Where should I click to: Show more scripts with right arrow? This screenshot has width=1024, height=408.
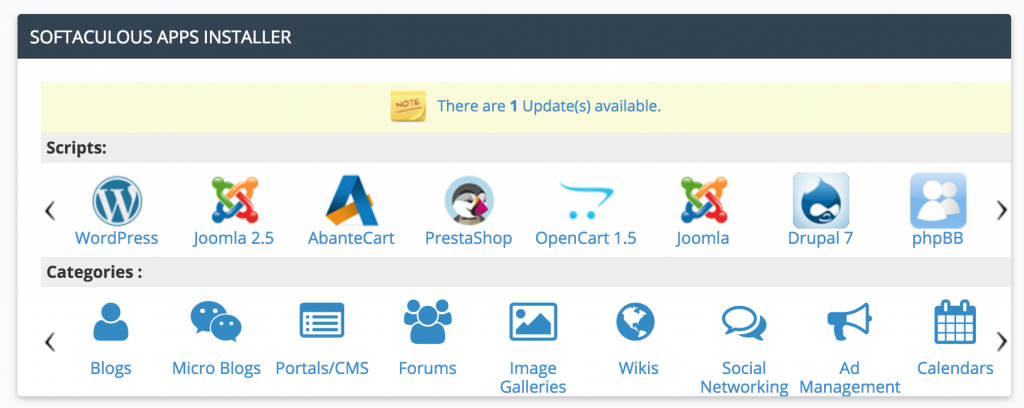tap(1002, 210)
